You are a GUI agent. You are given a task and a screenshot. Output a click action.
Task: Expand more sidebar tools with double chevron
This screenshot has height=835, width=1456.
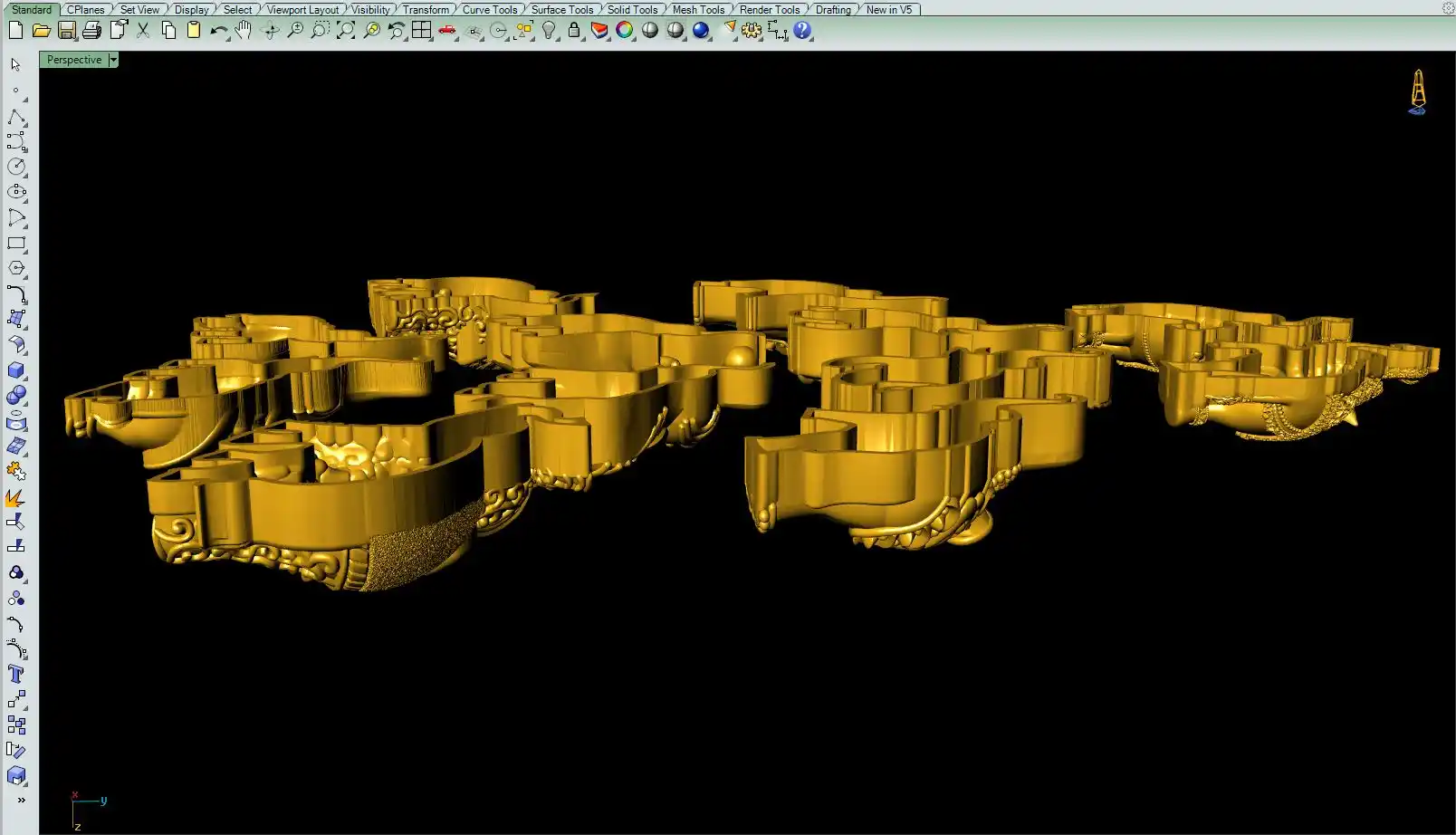[x=20, y=801]
